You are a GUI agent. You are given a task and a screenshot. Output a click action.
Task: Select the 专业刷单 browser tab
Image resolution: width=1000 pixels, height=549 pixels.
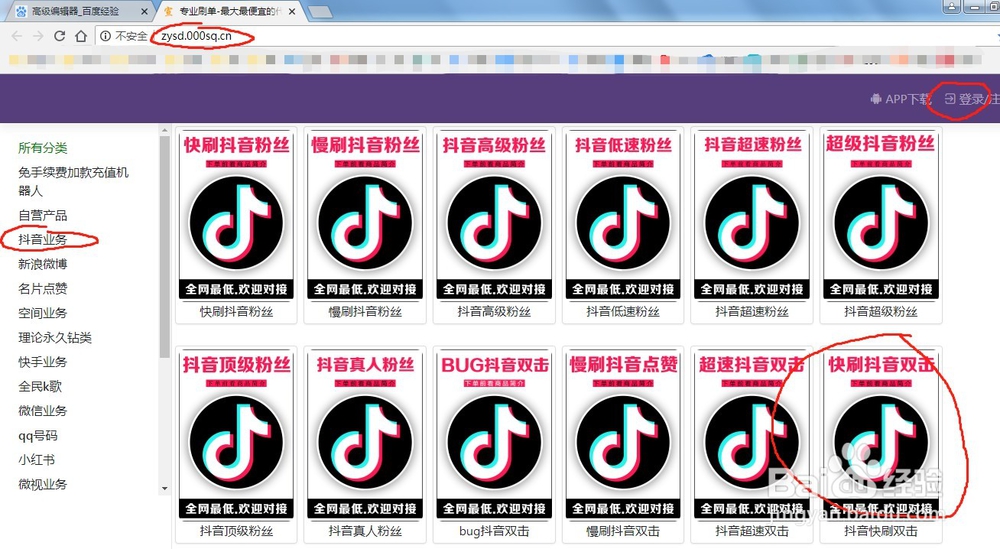230,11
